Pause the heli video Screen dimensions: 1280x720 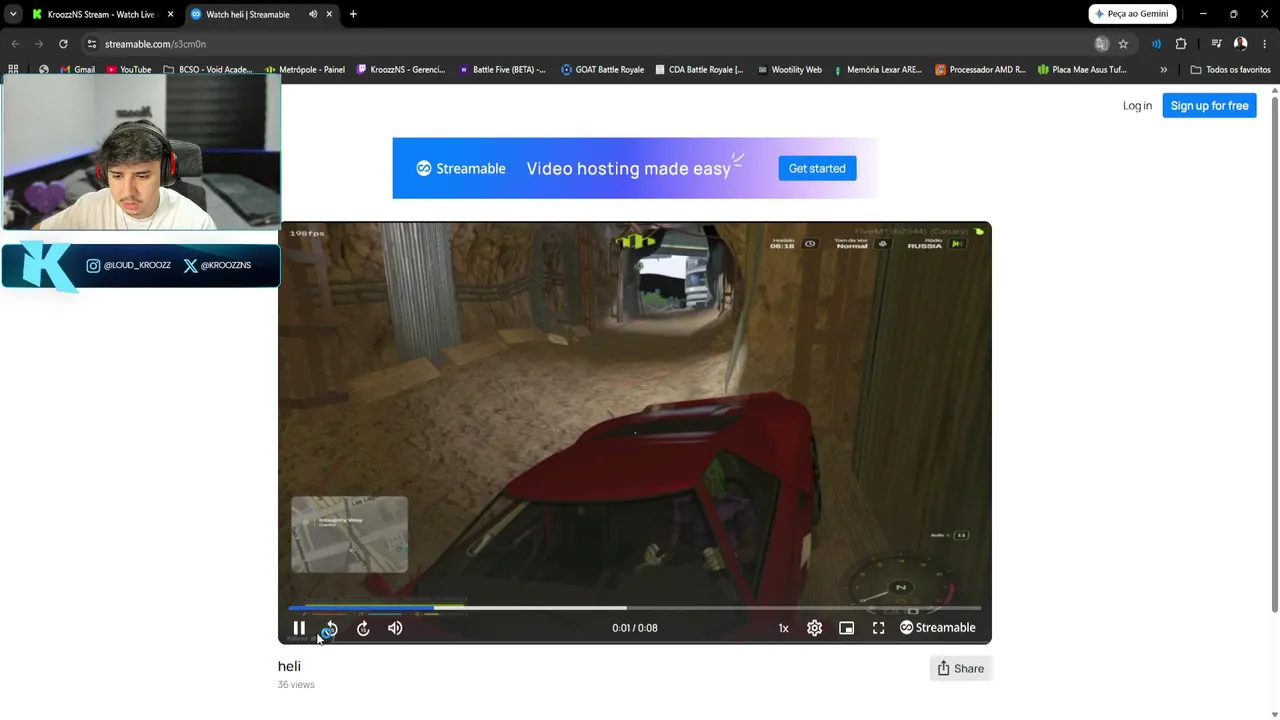coord(299,628)
